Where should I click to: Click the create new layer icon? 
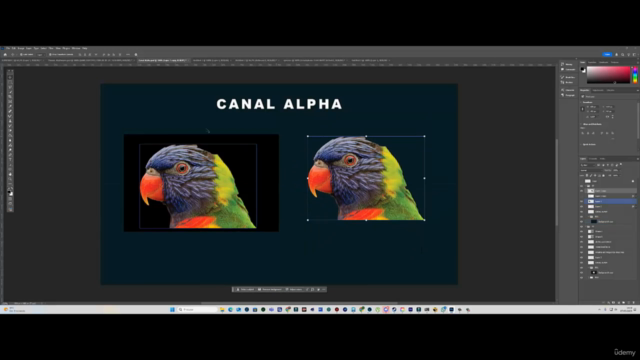pos(629,302)
